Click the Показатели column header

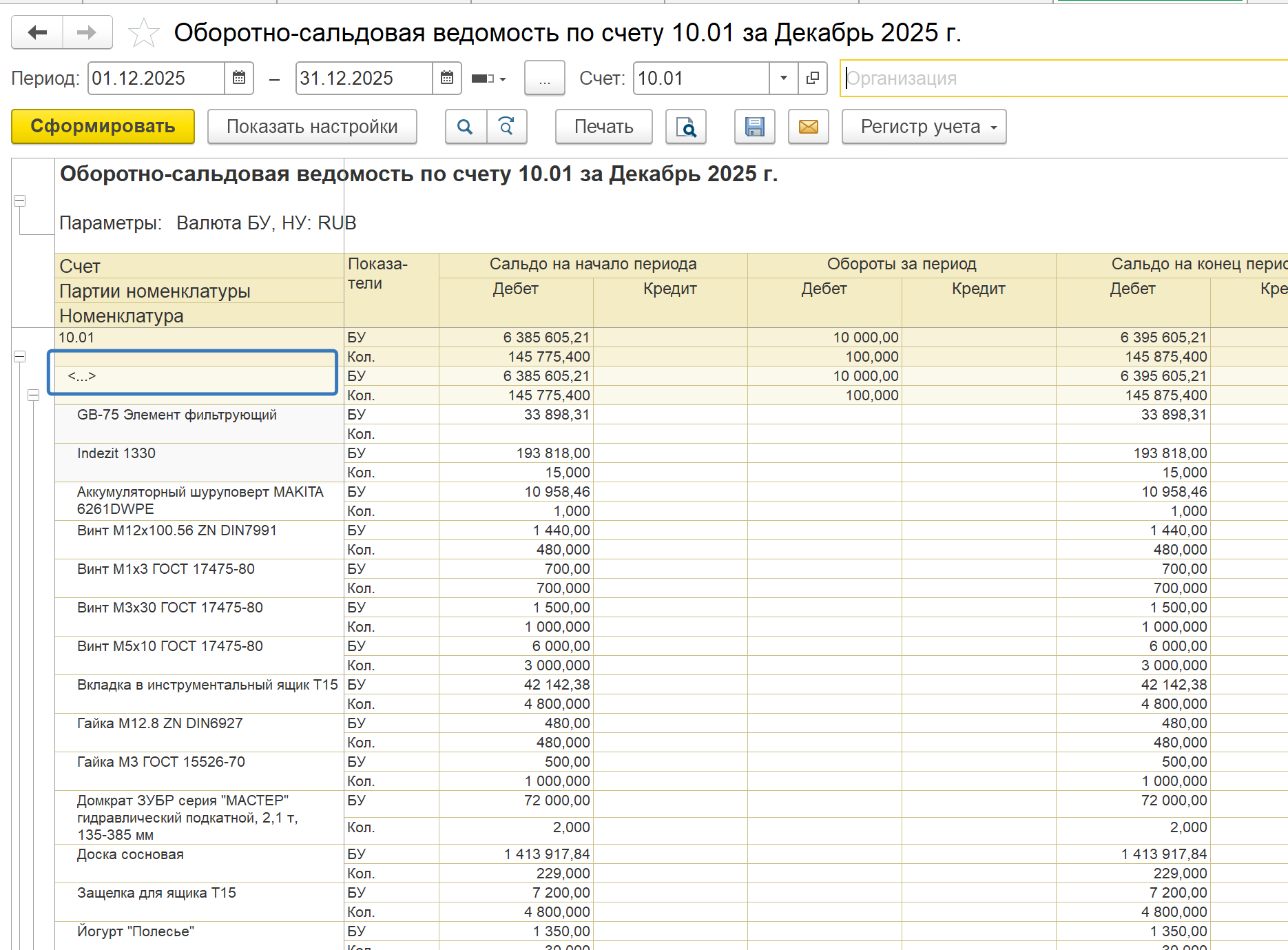391,290
